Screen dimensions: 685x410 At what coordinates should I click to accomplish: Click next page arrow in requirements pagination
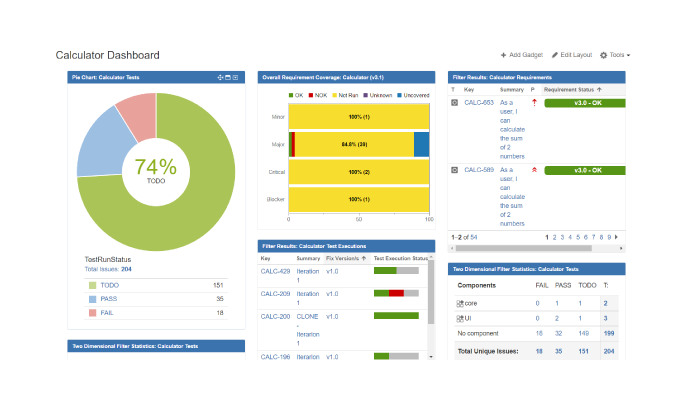(616, 237)
